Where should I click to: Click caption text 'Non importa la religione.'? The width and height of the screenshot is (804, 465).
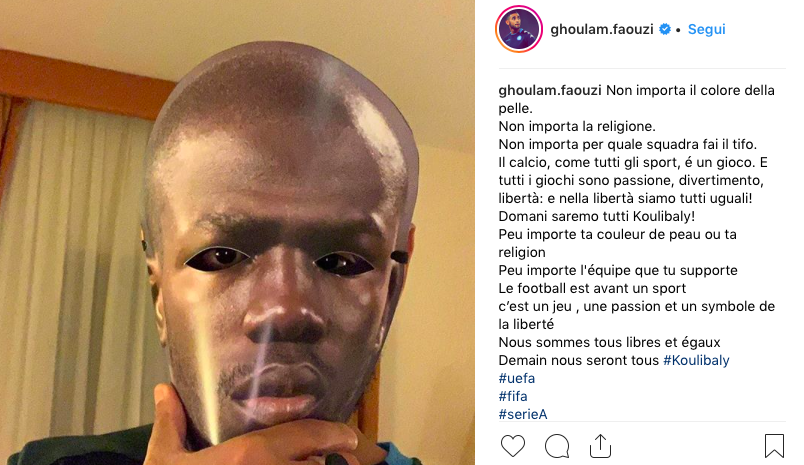tap(577, 126)
